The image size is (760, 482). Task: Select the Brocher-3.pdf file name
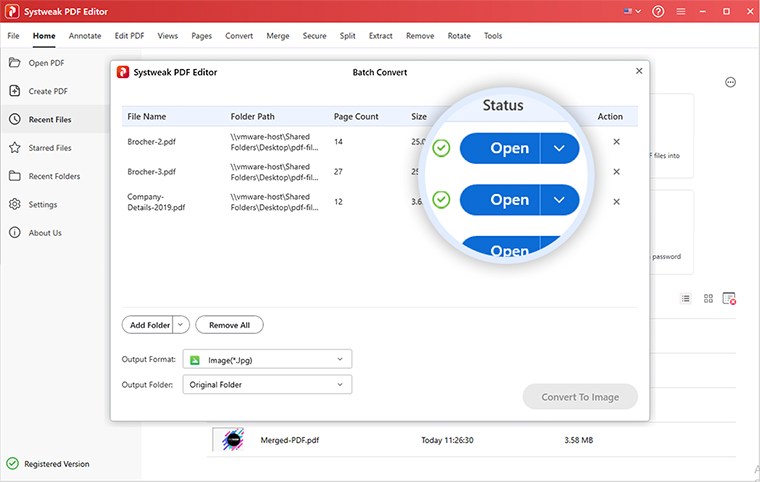coord(151,172)
